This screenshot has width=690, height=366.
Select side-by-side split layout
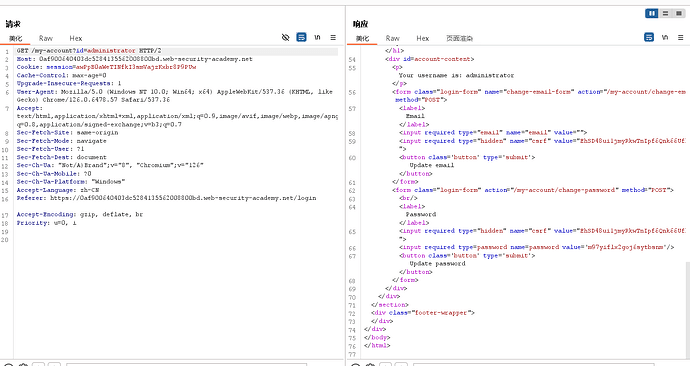tap(652, 14)
